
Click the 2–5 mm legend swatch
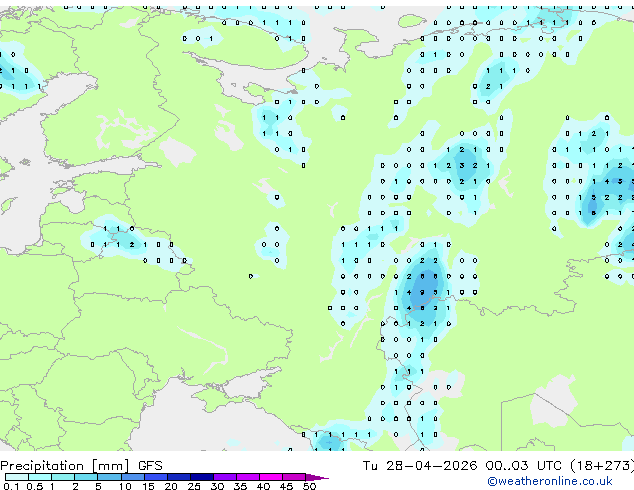pos(86,477)
